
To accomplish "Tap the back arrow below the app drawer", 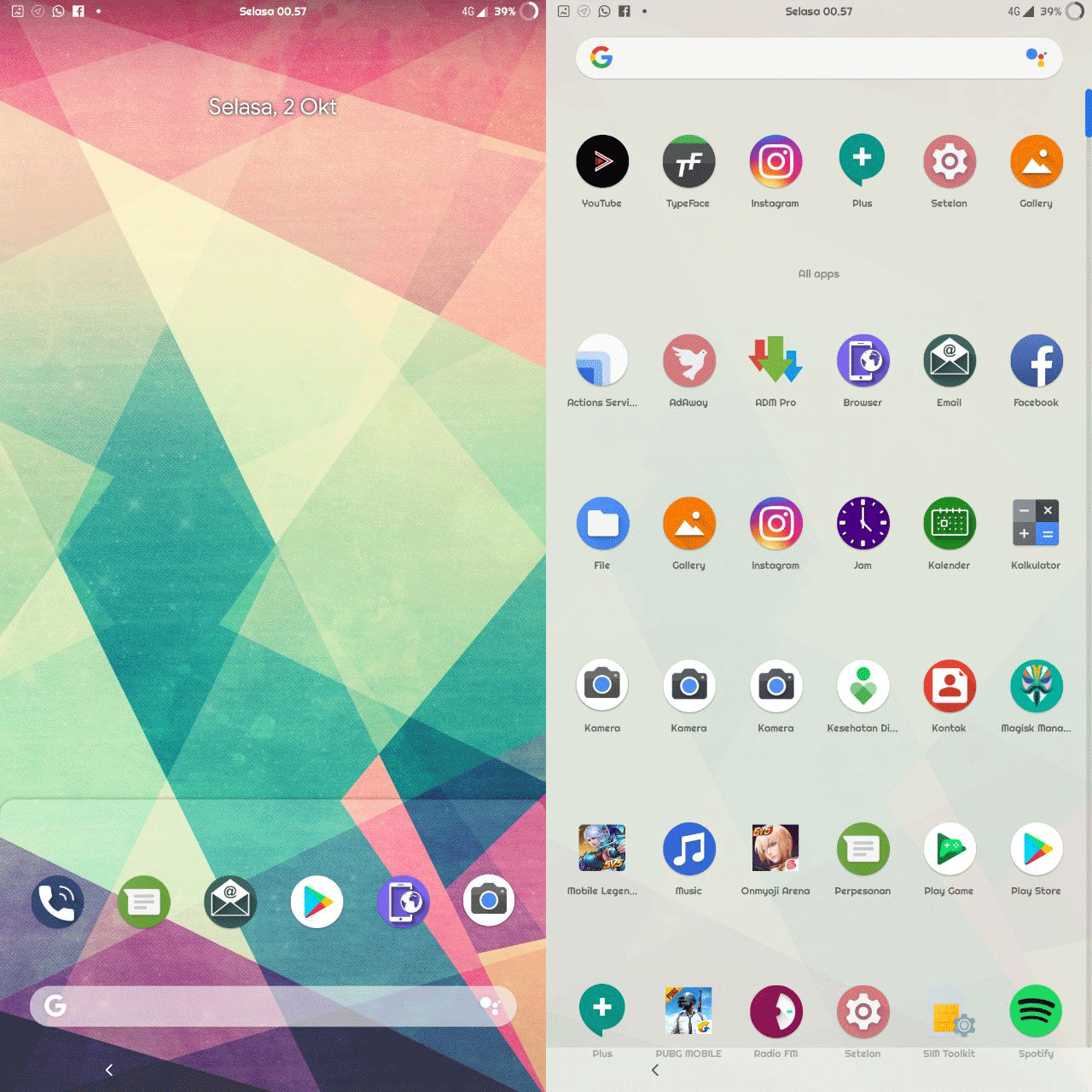I will [655, 1070].
